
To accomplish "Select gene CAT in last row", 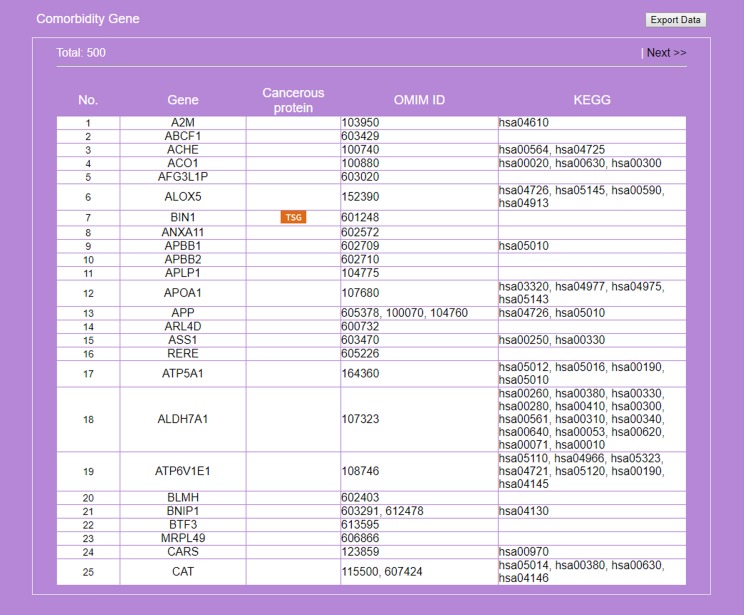I will click(183, 571).
